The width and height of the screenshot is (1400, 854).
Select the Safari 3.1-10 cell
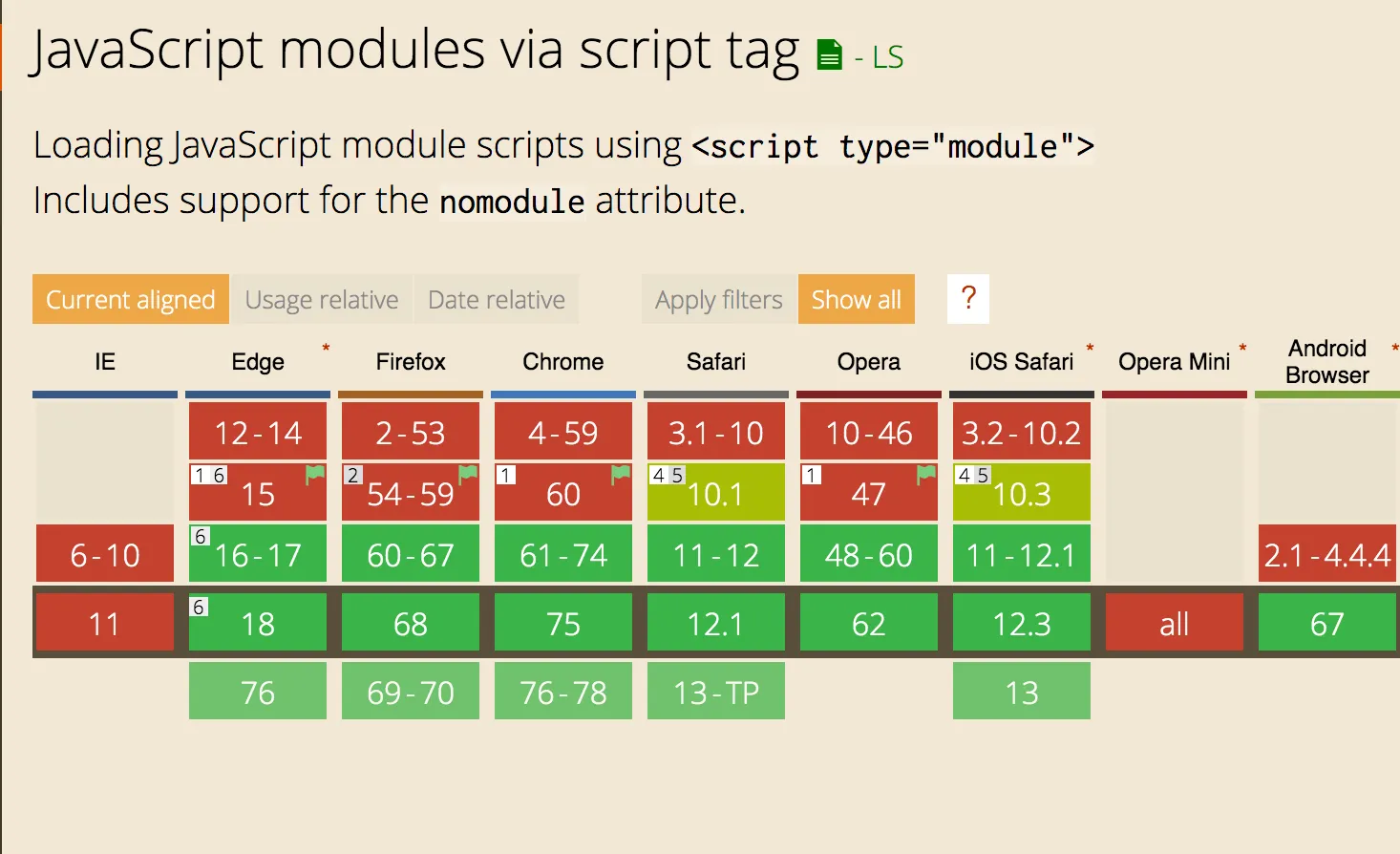pyautogui.click(x=716, y=432)
